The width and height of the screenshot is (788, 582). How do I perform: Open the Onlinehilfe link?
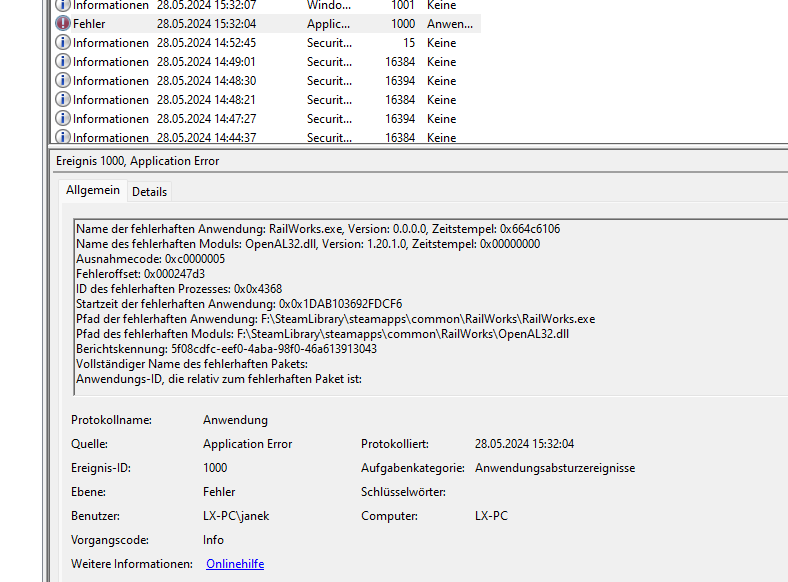(x=235, y=564)
